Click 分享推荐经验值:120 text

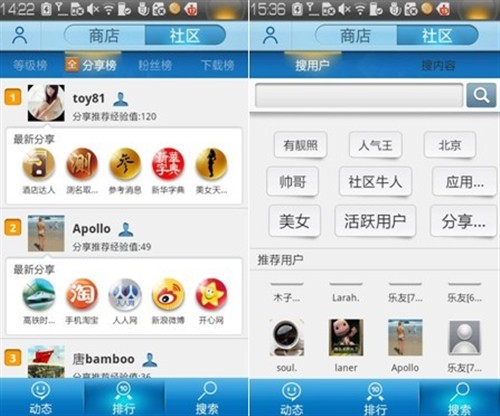(114, 116)
